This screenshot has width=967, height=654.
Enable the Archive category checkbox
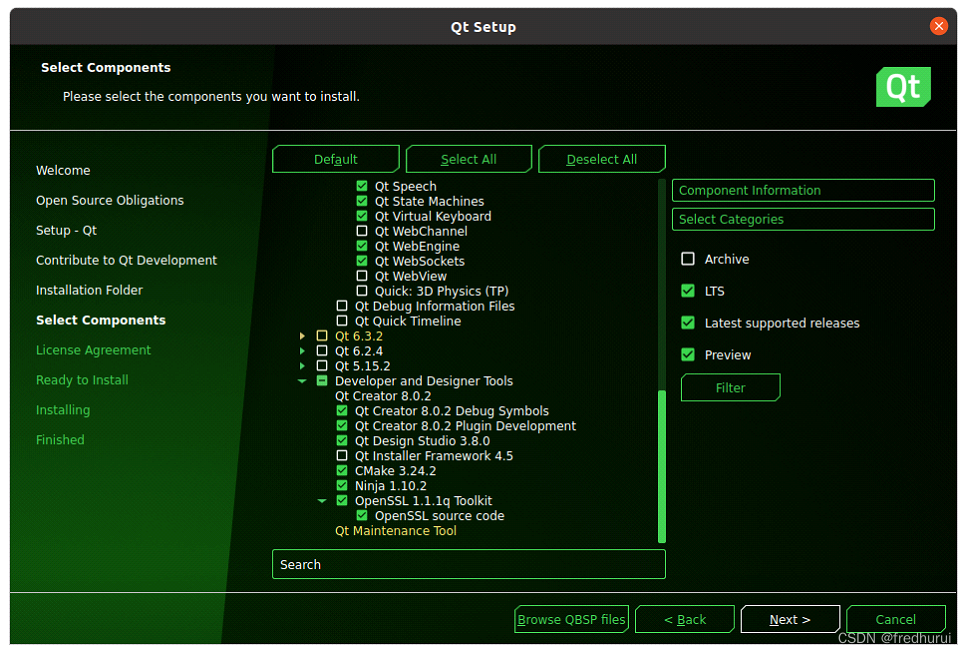pos(688,259)
